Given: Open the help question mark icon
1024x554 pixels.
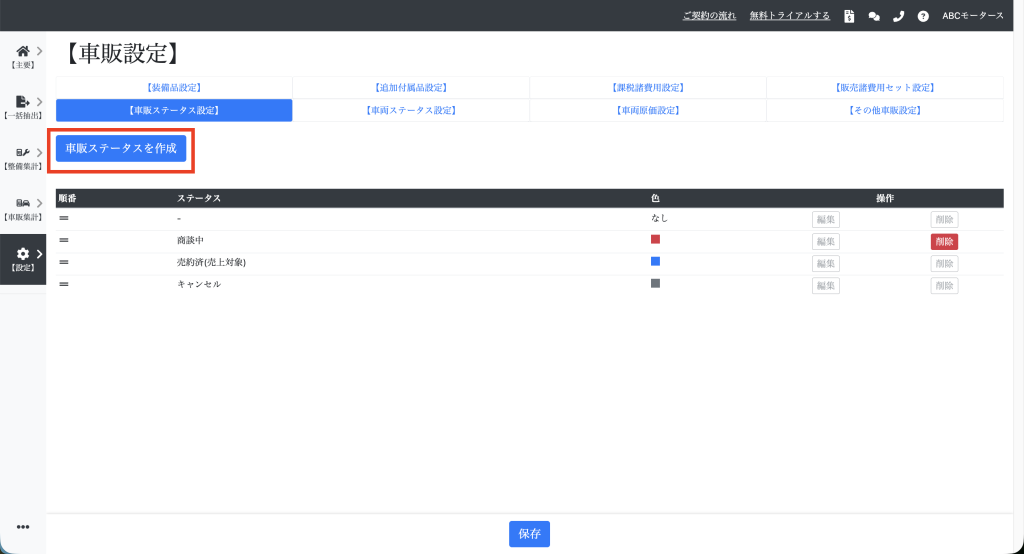Looking at the screenshot, I should coord(923,16).
